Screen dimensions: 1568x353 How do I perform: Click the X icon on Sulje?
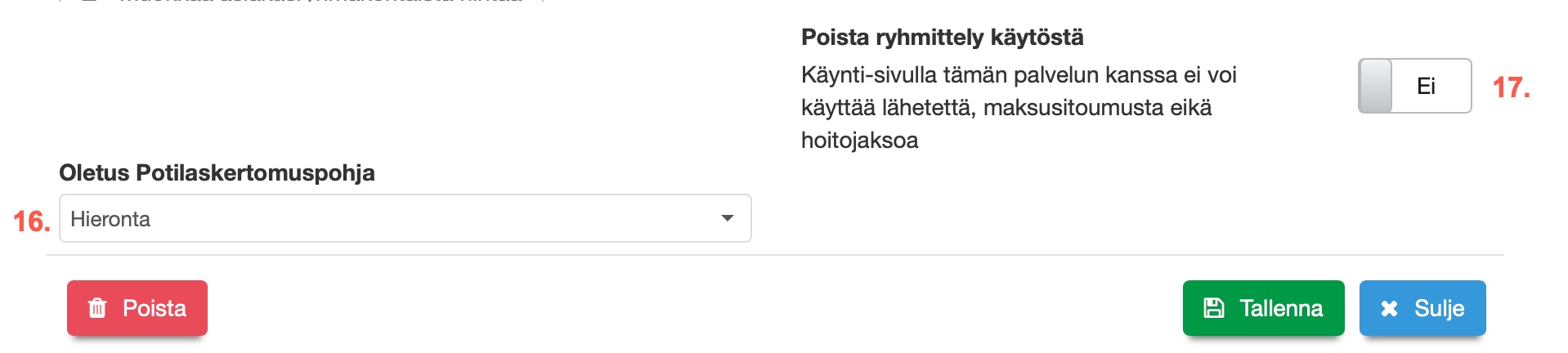1389,309
